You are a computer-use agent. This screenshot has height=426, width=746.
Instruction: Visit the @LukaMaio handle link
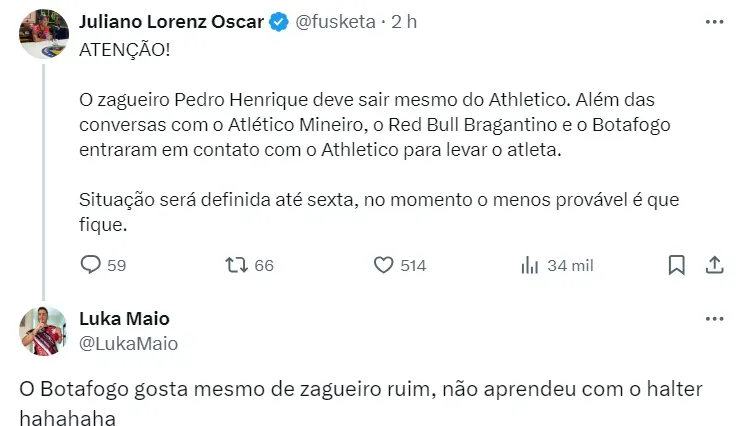click(x=128, y=343)
